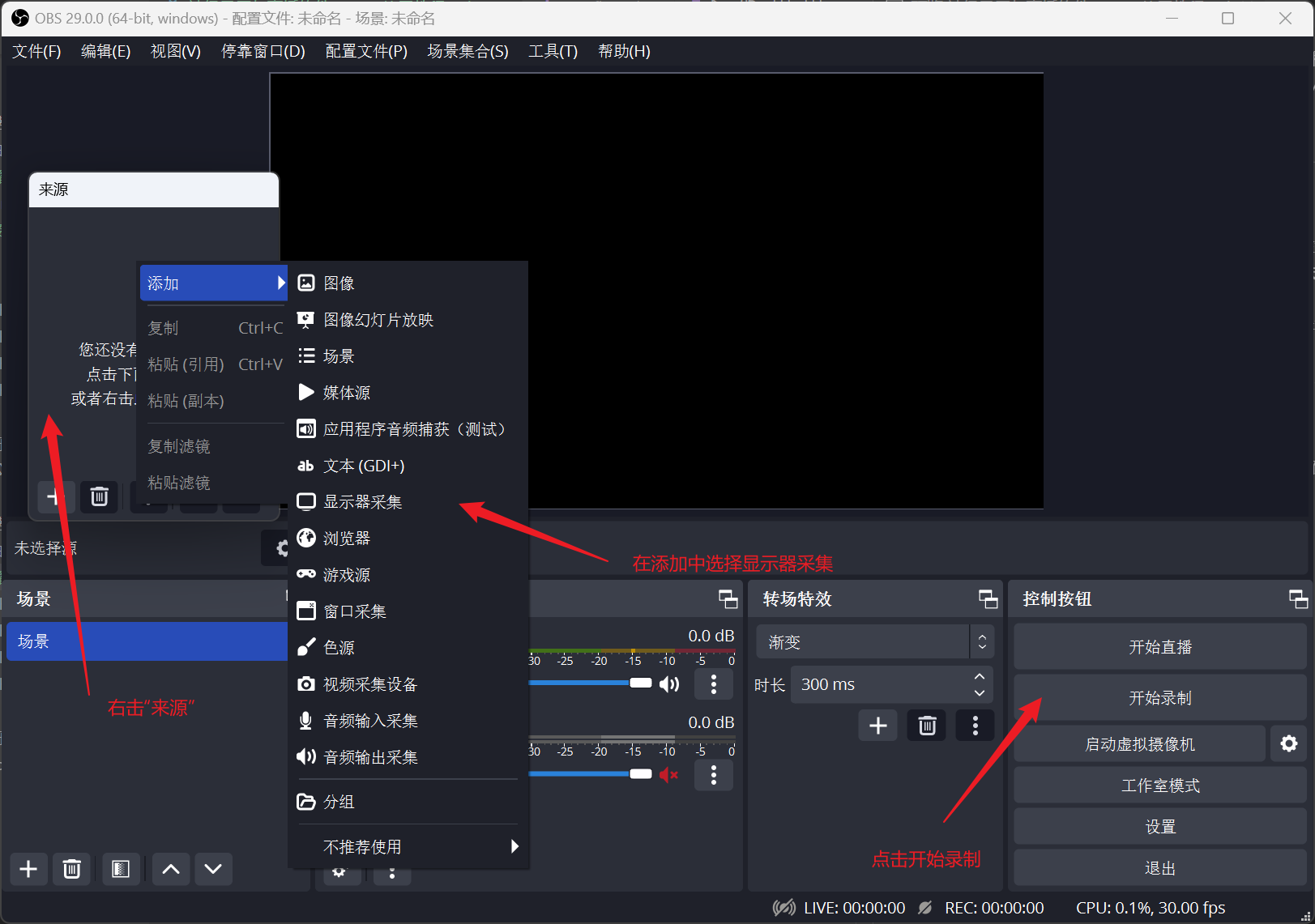Choose Image Slide Show source
This screenshot has width=1315, height=924.
point(408,319)
